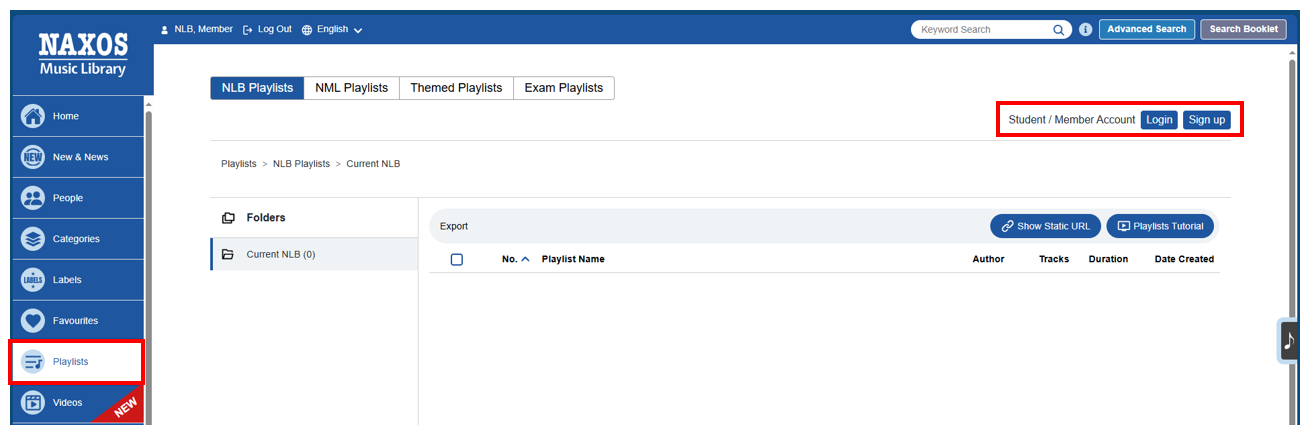This screenshot has width=1305, height=425.
Task: Open the People sidebar icon
Action: click(33, 198)
